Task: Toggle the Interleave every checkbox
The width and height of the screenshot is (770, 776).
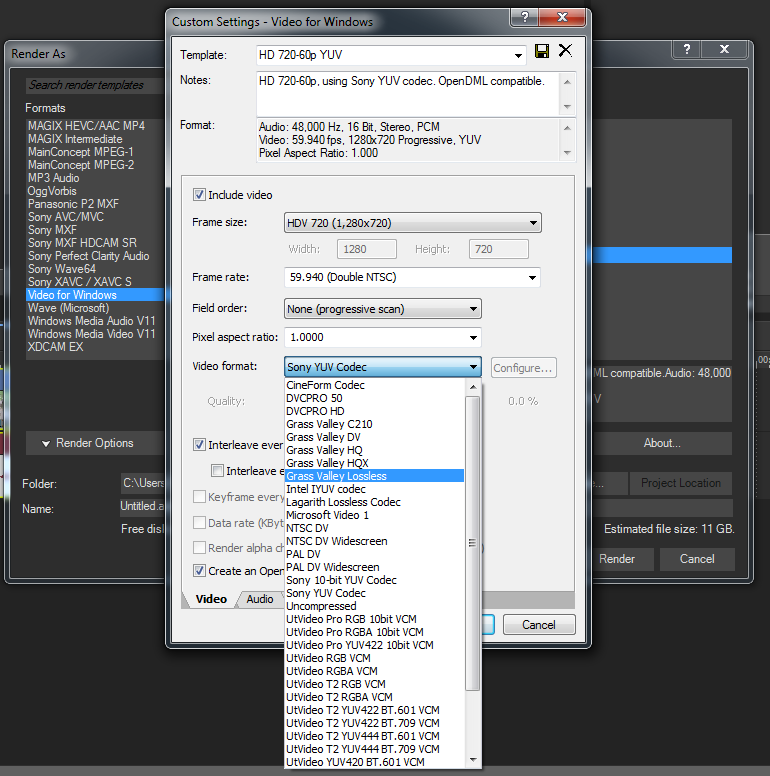Action: 200,445
